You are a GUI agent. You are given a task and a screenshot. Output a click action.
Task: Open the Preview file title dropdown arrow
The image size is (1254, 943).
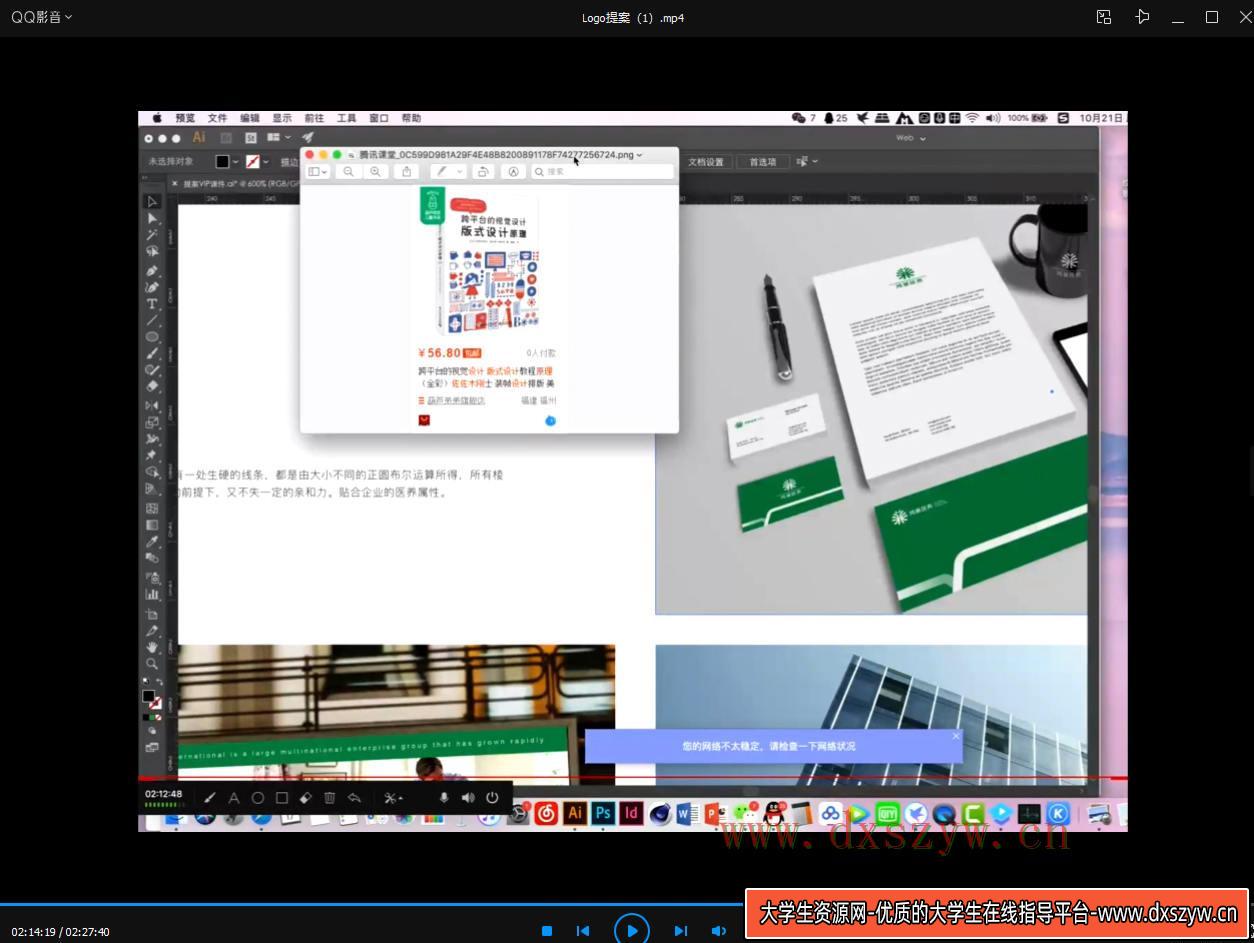click(x=640, y=155)
